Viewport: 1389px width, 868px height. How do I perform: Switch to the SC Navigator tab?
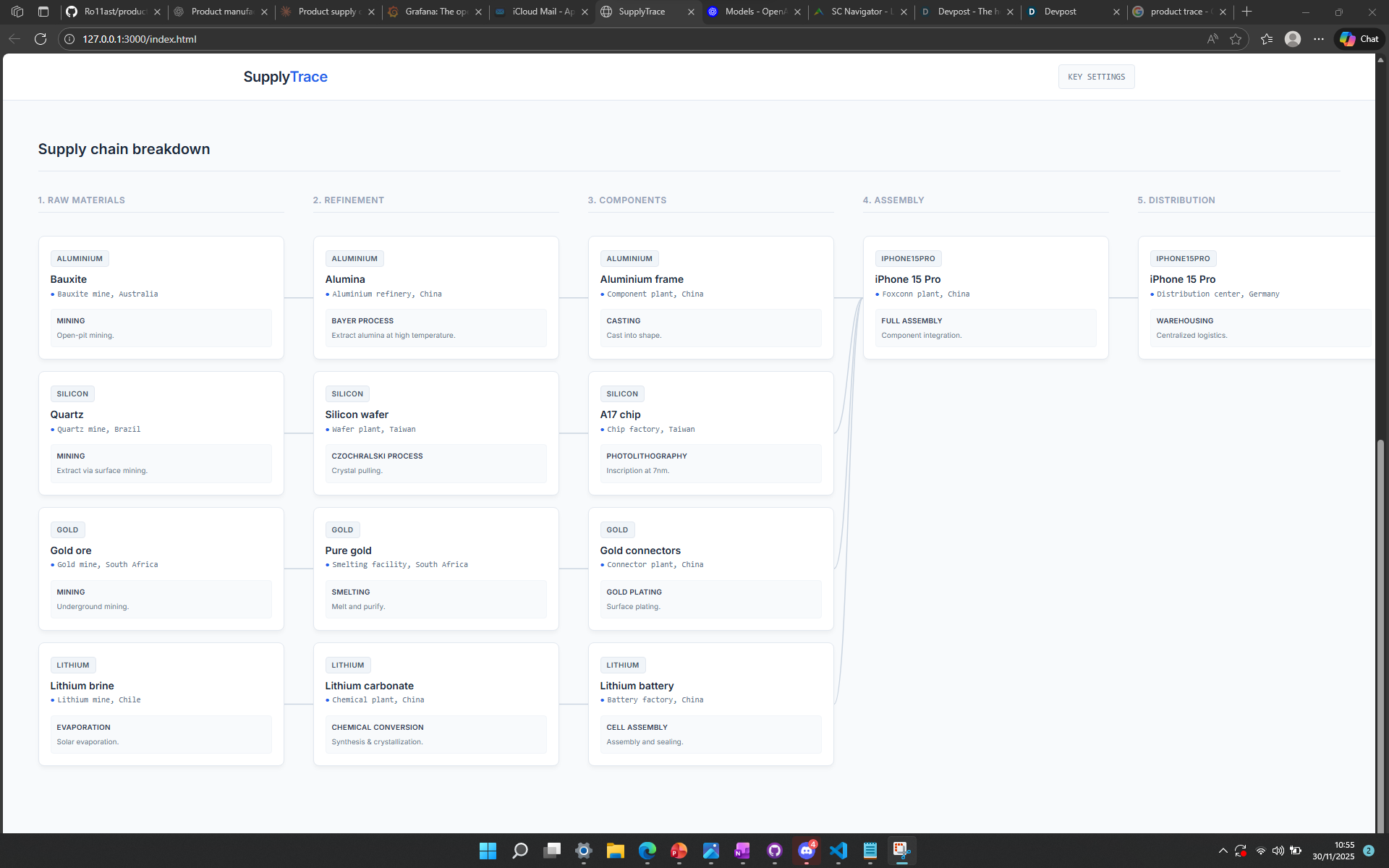point(861,12)
